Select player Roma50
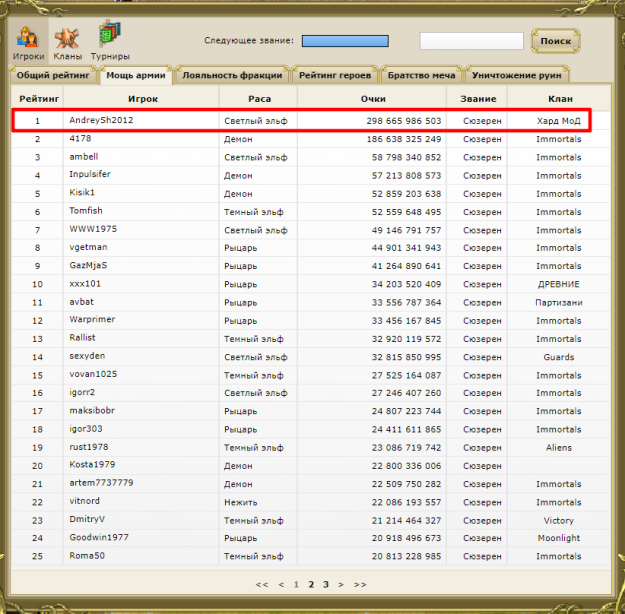The image size is (625, 614). click(87, 555)
